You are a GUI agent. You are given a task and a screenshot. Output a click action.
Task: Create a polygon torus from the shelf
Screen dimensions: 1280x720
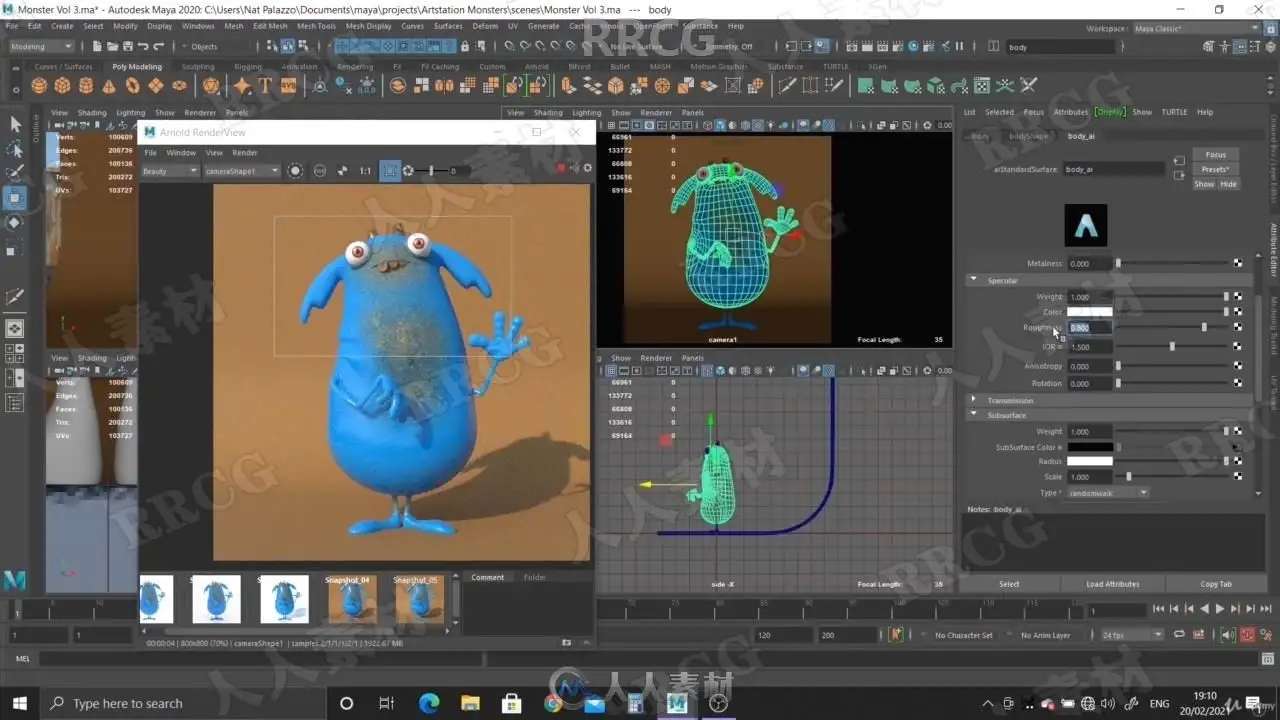132,86
